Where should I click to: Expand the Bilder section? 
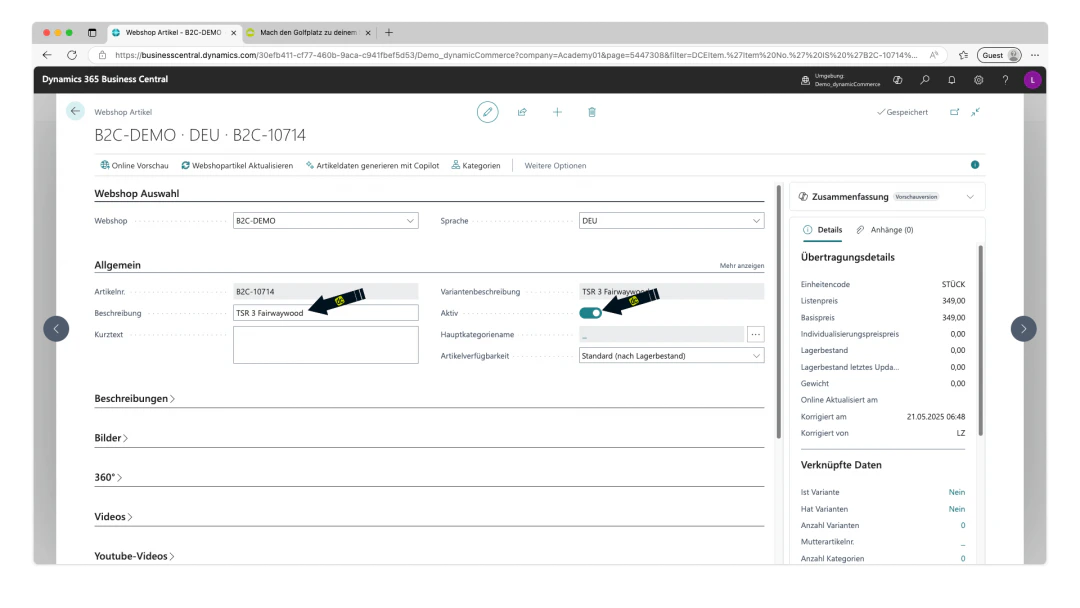click(111, 438)
